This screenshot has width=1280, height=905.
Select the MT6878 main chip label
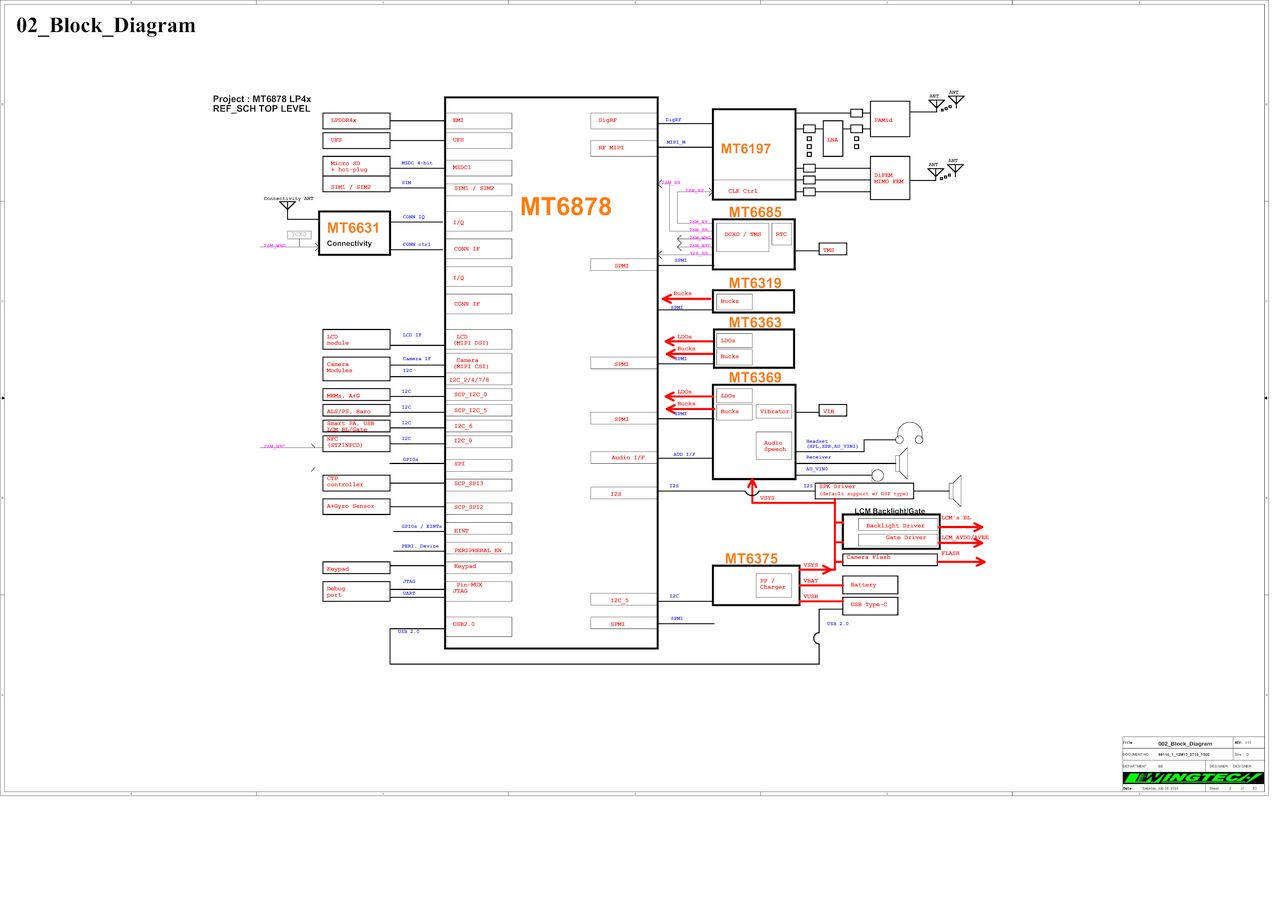[565, 207]
